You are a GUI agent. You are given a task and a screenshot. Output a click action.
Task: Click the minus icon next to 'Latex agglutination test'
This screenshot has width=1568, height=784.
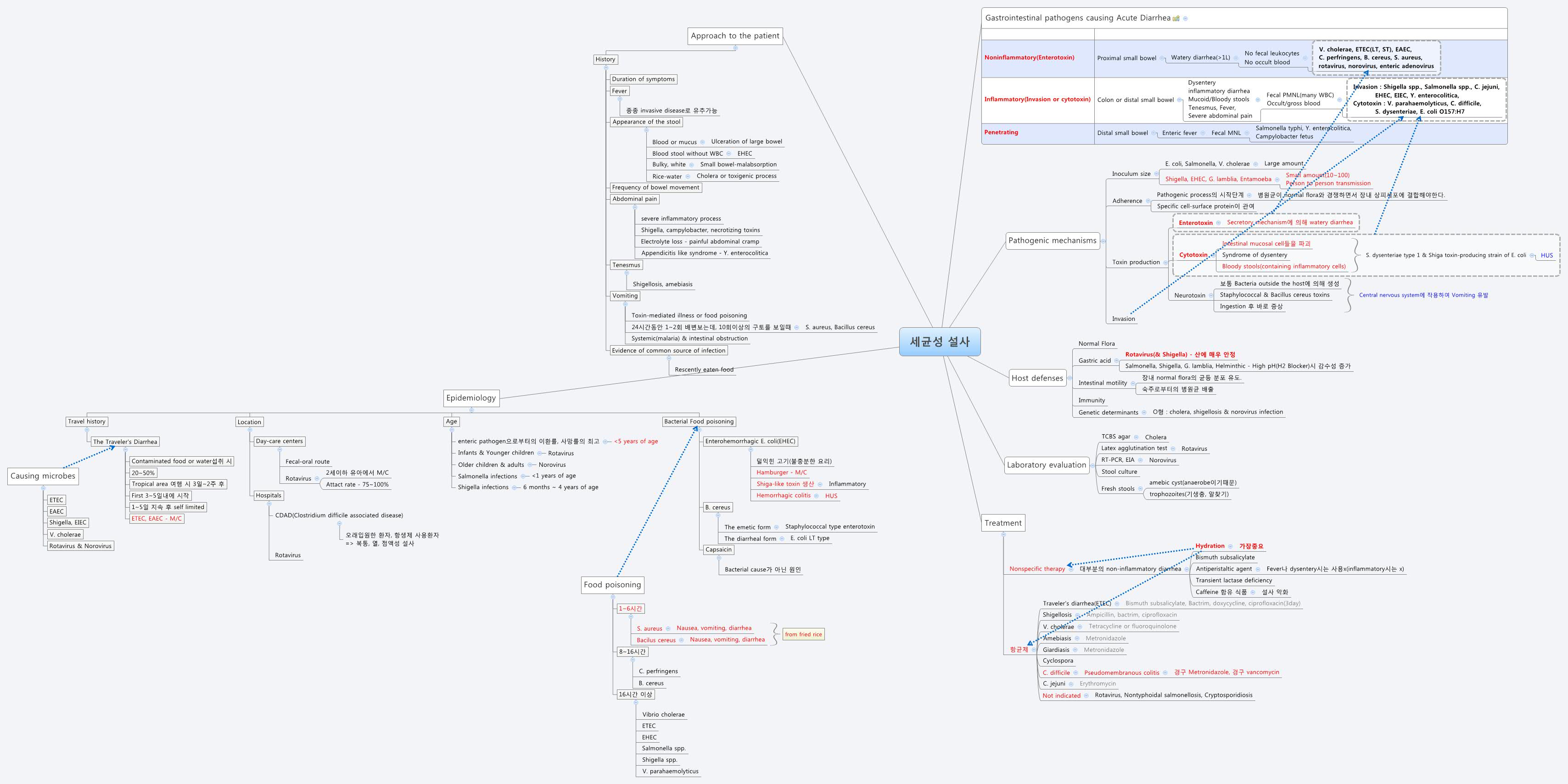[1173, 449]
